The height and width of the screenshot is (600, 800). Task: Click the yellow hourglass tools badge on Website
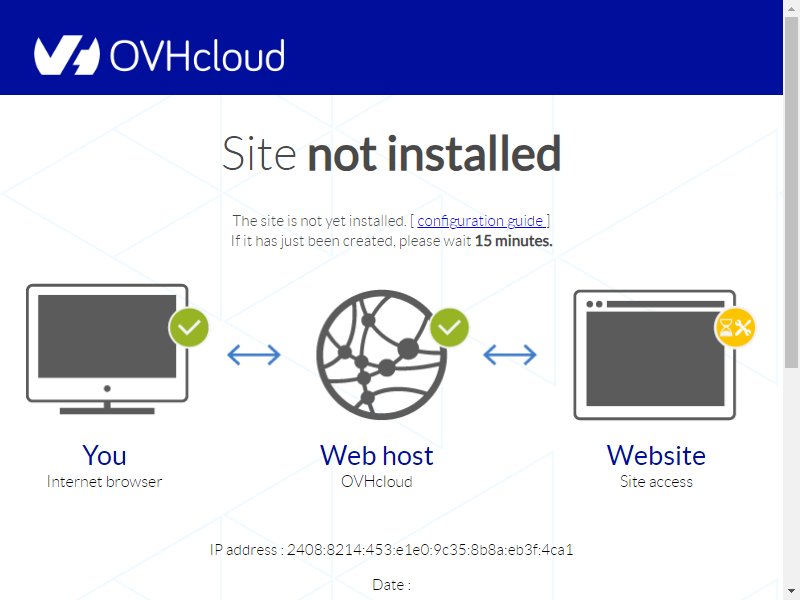735,328
